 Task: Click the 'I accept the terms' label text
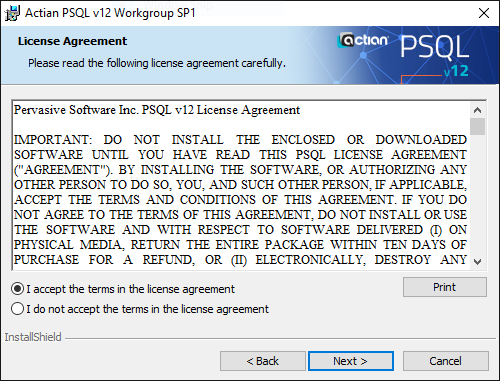pos(131,289)
